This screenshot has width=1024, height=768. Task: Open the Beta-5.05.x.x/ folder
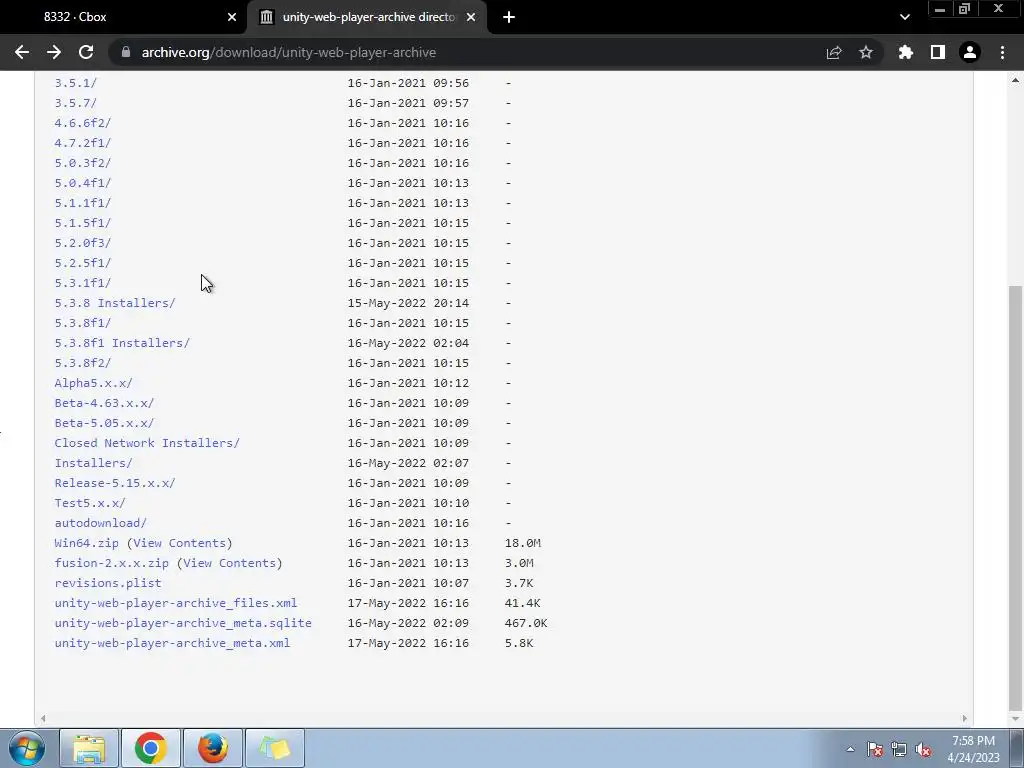click(x=104, y=423)
